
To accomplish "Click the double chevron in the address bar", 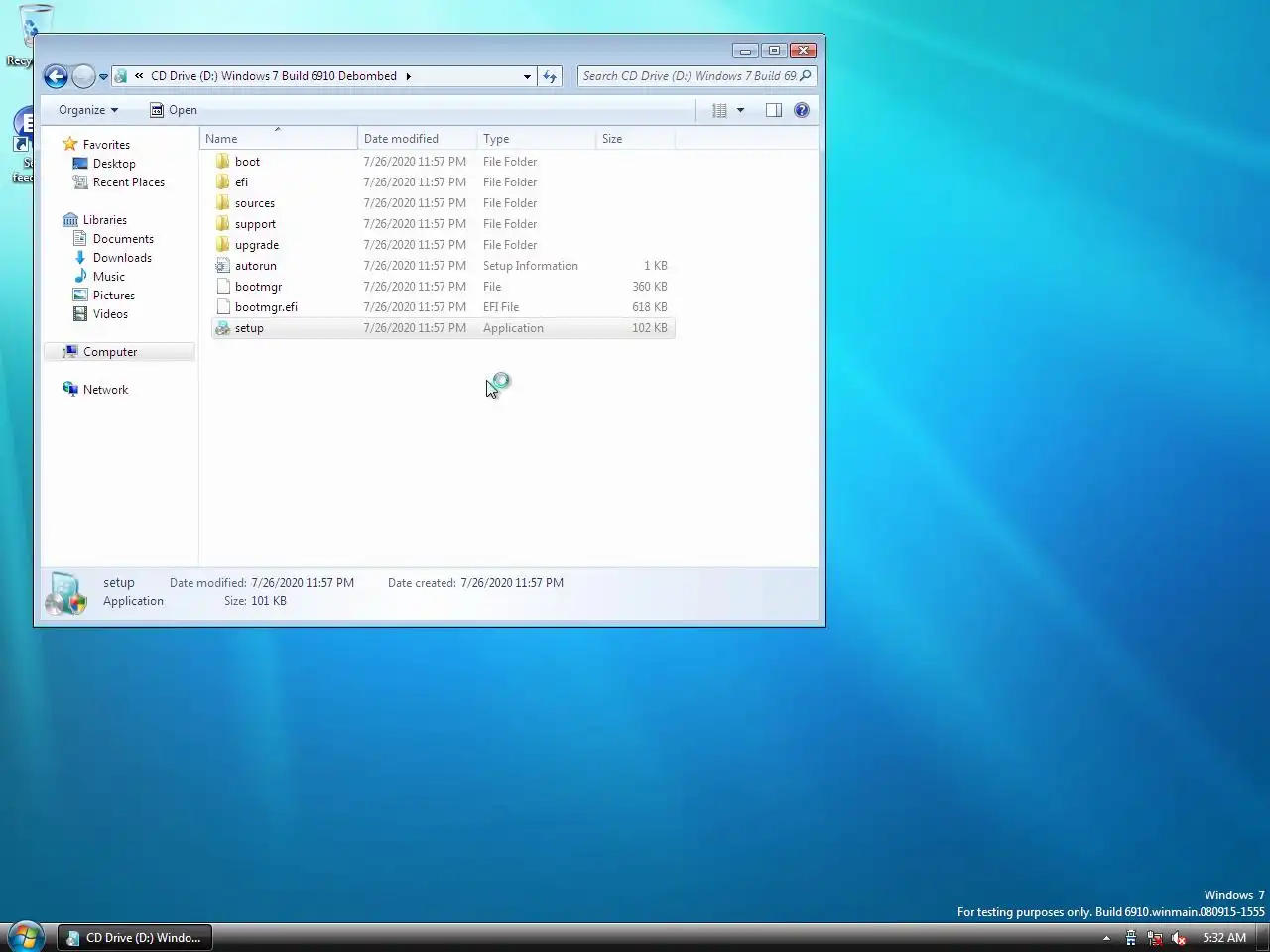I will 139,76.
